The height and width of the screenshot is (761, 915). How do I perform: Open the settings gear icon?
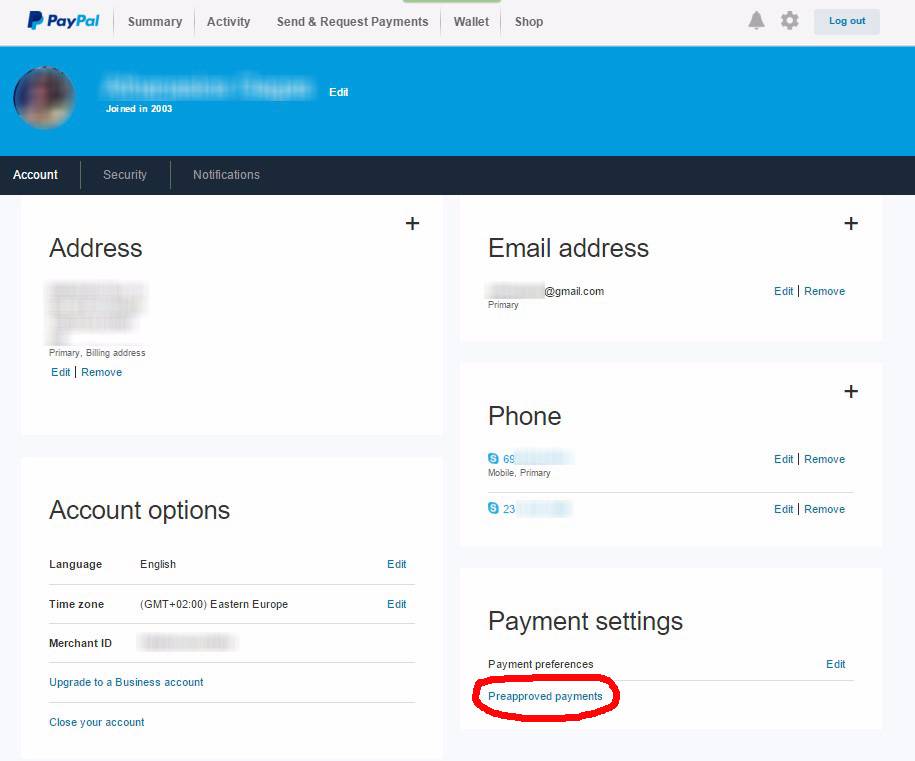click(790, 21)
